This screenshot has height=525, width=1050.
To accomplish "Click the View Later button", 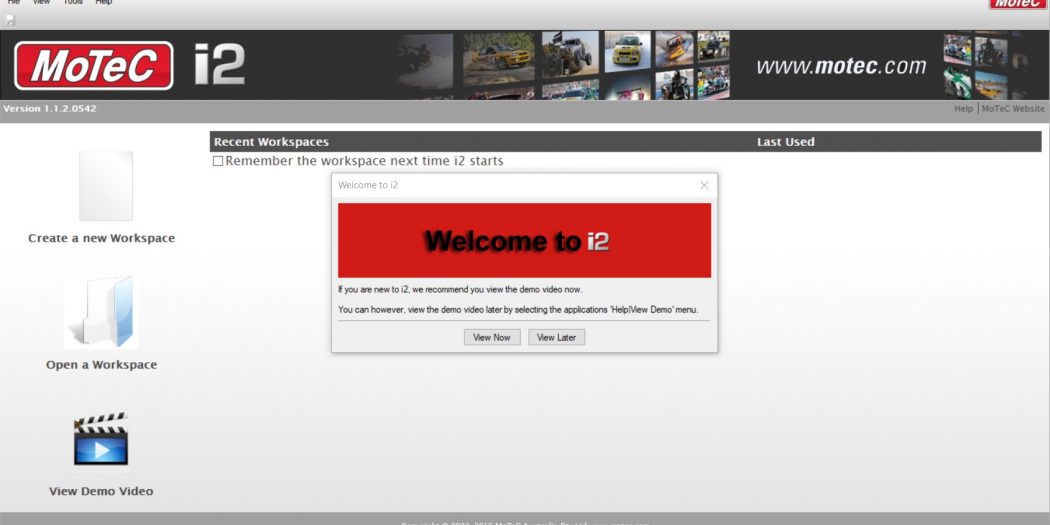I will (x=556, y=338).
